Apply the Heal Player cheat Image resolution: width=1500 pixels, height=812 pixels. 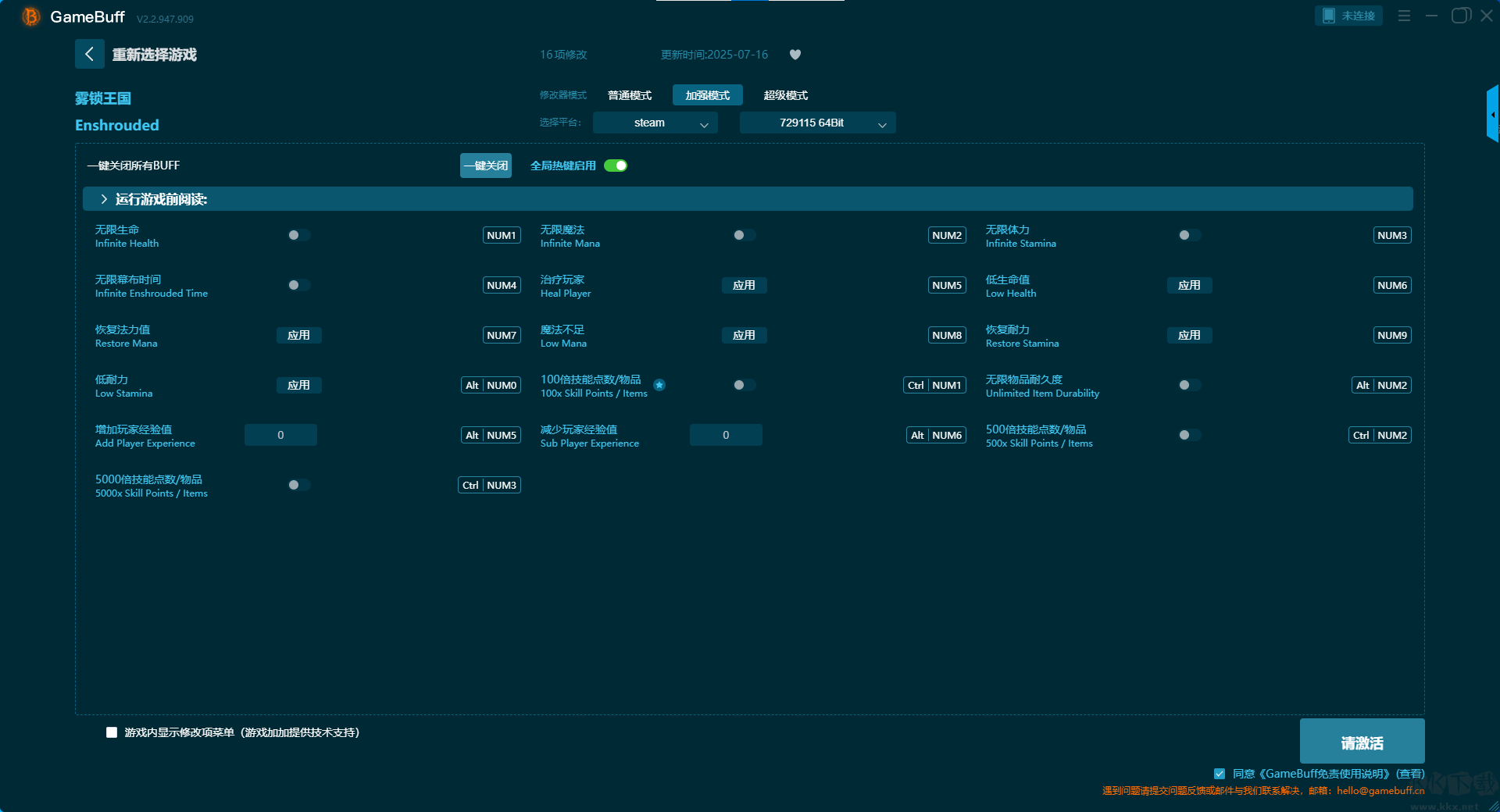[744, 285]
